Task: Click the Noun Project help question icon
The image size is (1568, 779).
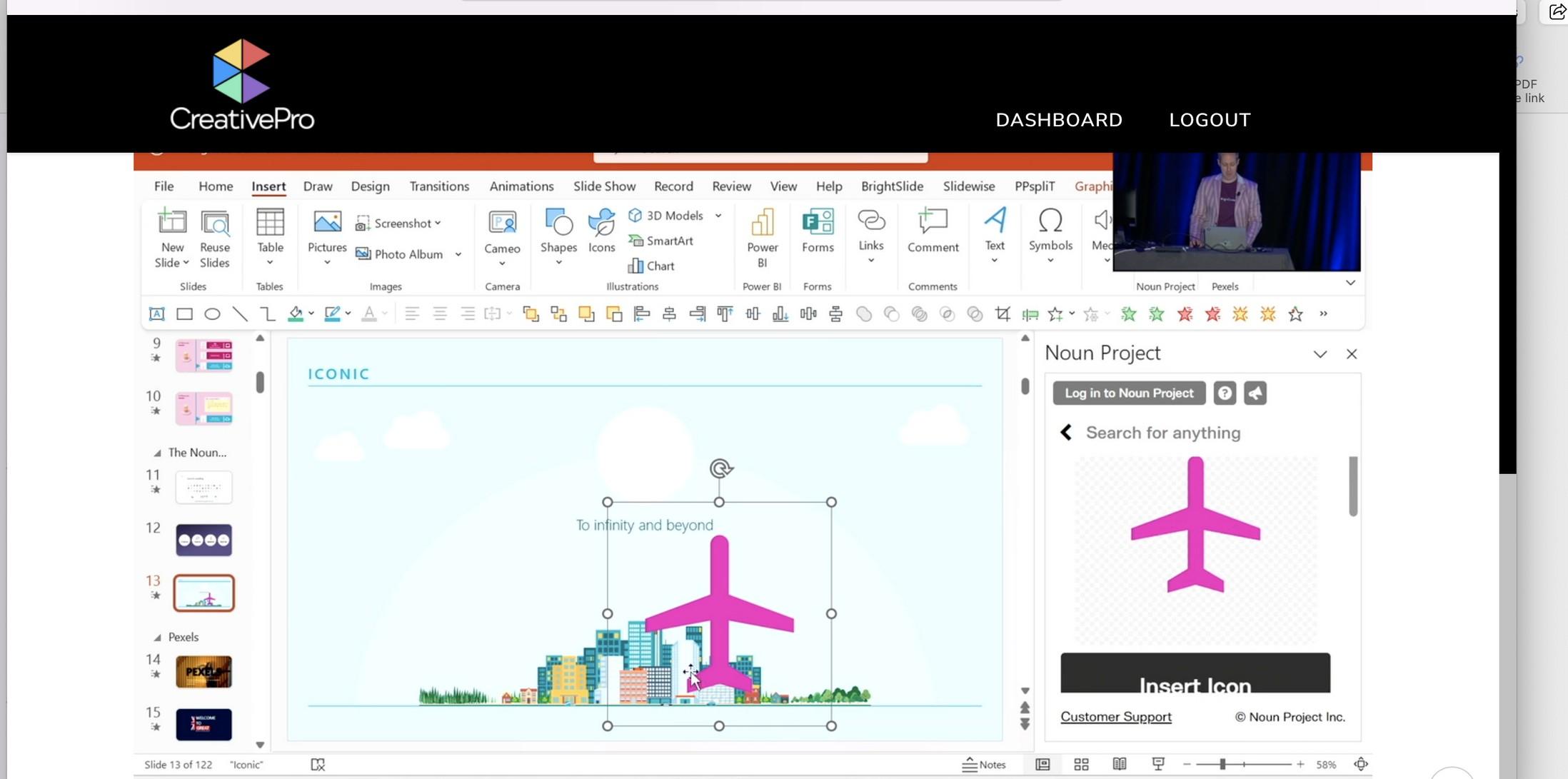Action: [x=1224, y=393]
